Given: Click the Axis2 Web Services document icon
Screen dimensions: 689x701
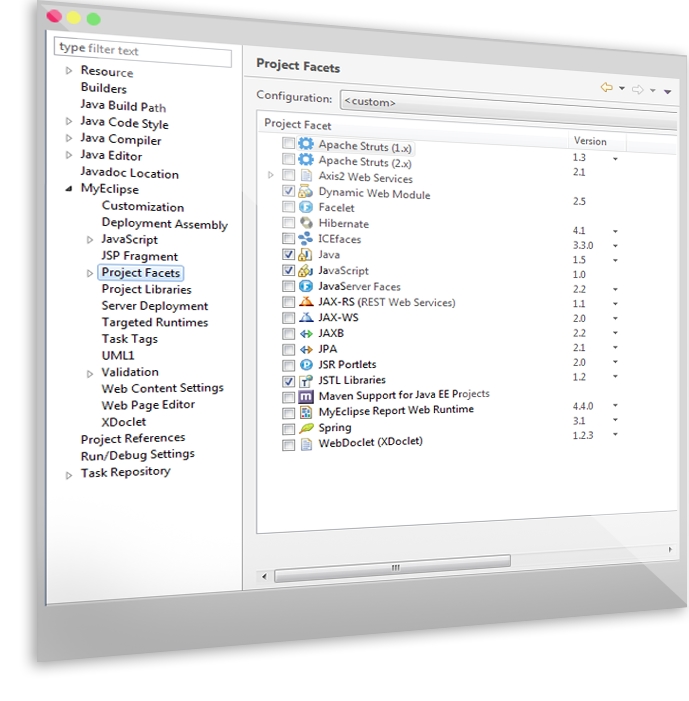Looking at the screenshot, I should point(306,175).
